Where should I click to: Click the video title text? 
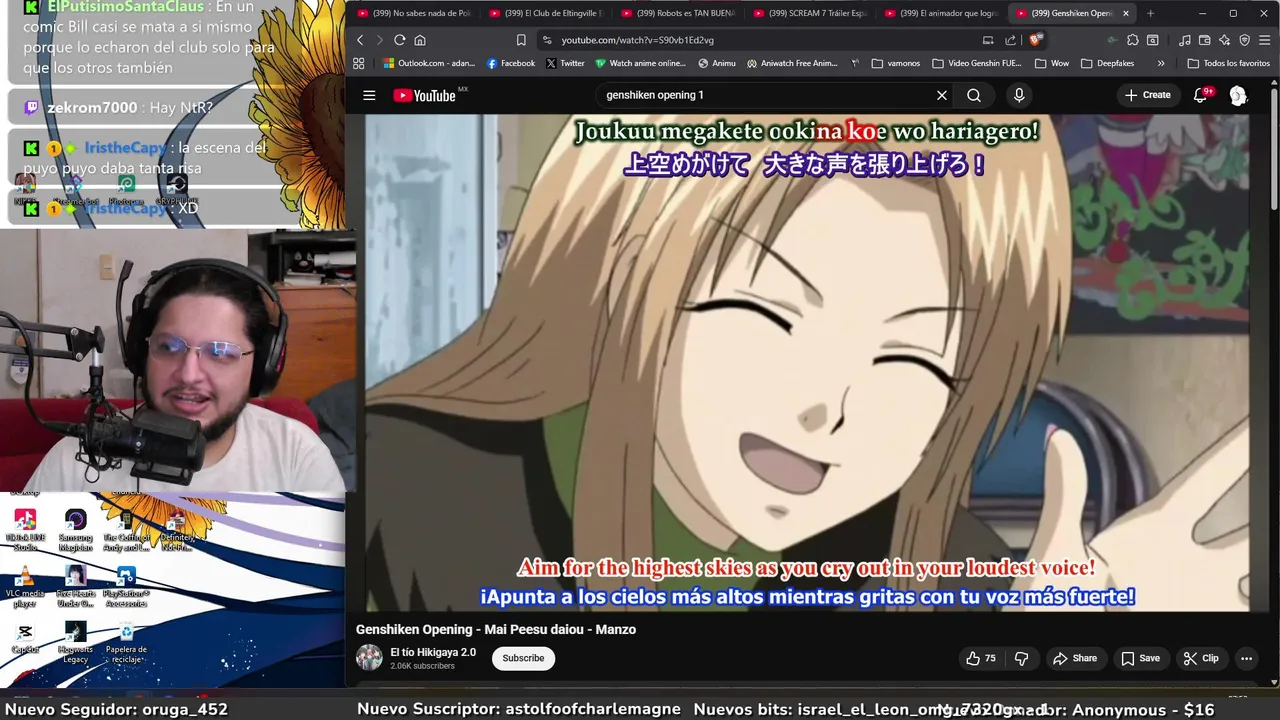496,629
